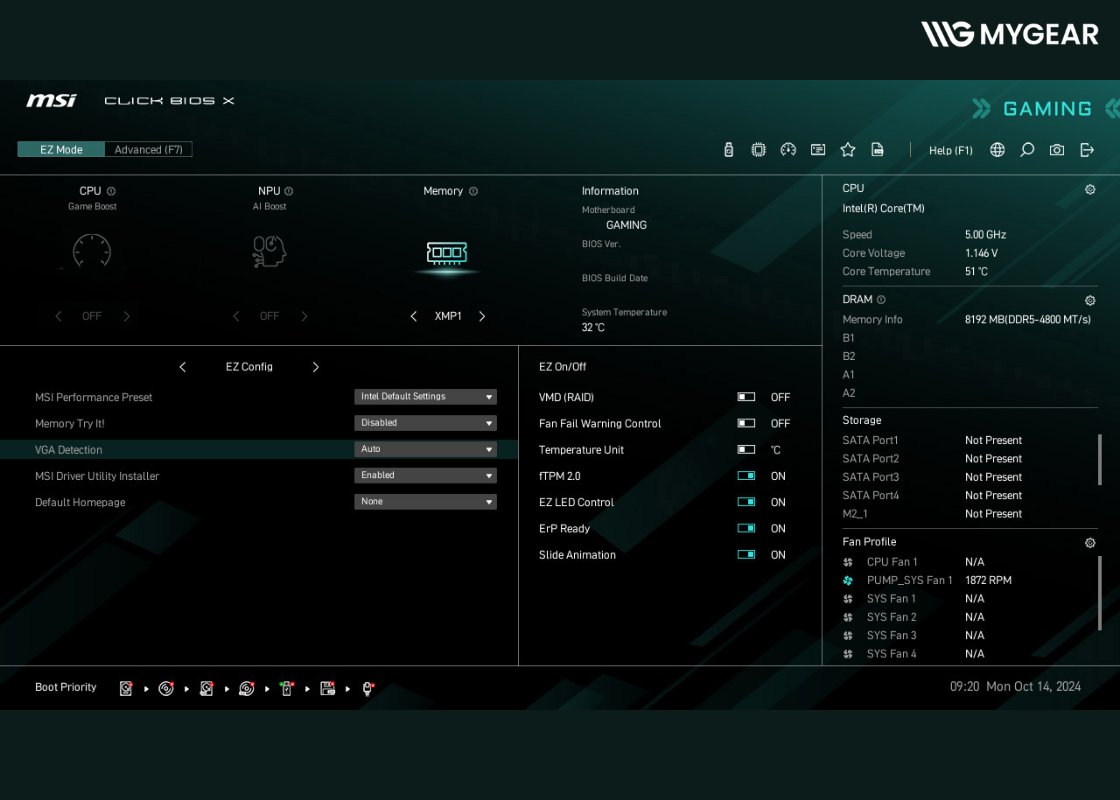The height and width of the screenshot is (800, 1120).
Task: Open Help (F1)
Action: pyautogui.click(x=950, y=150)
